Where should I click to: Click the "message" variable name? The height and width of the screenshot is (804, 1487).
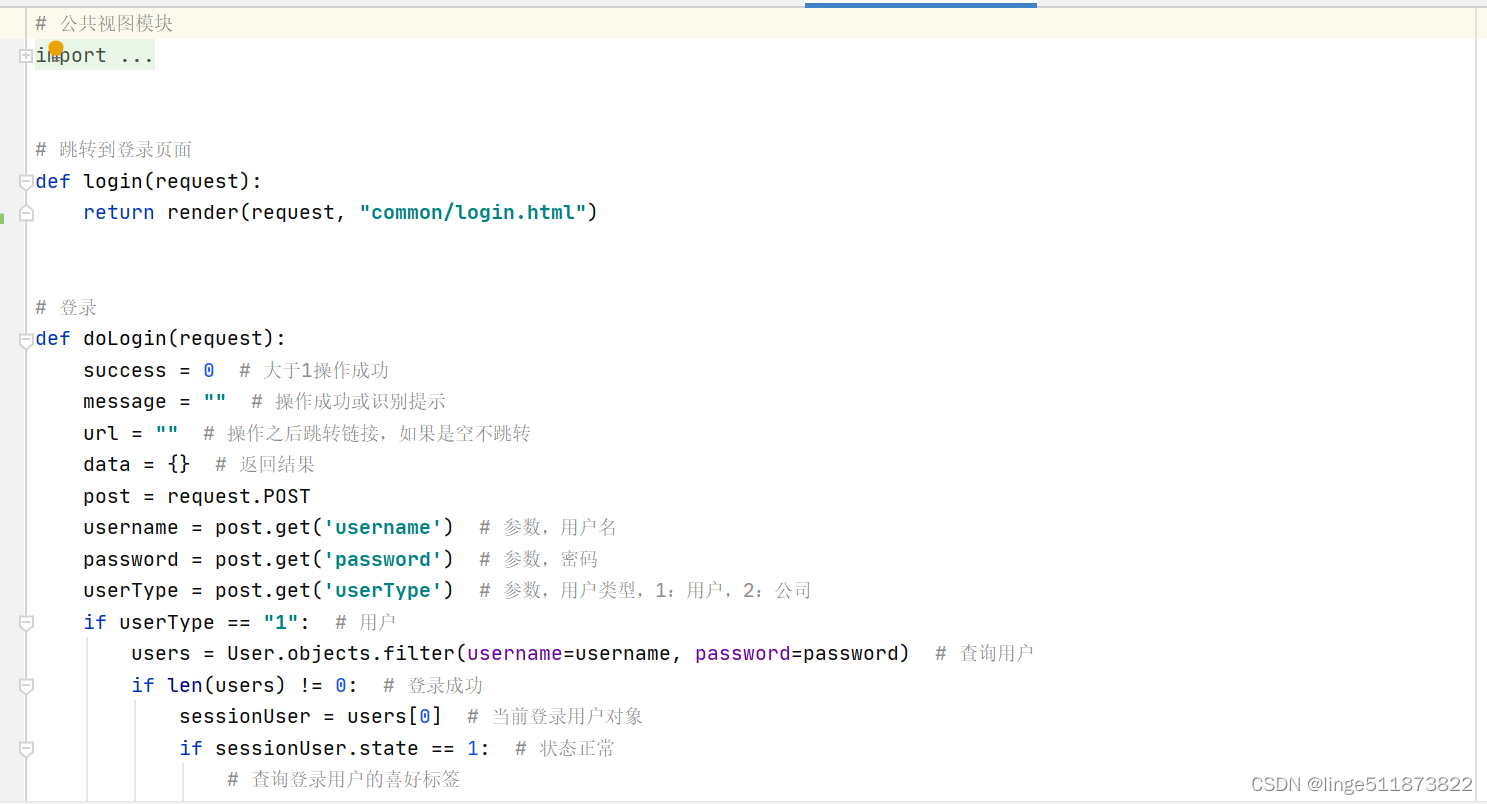125,401
